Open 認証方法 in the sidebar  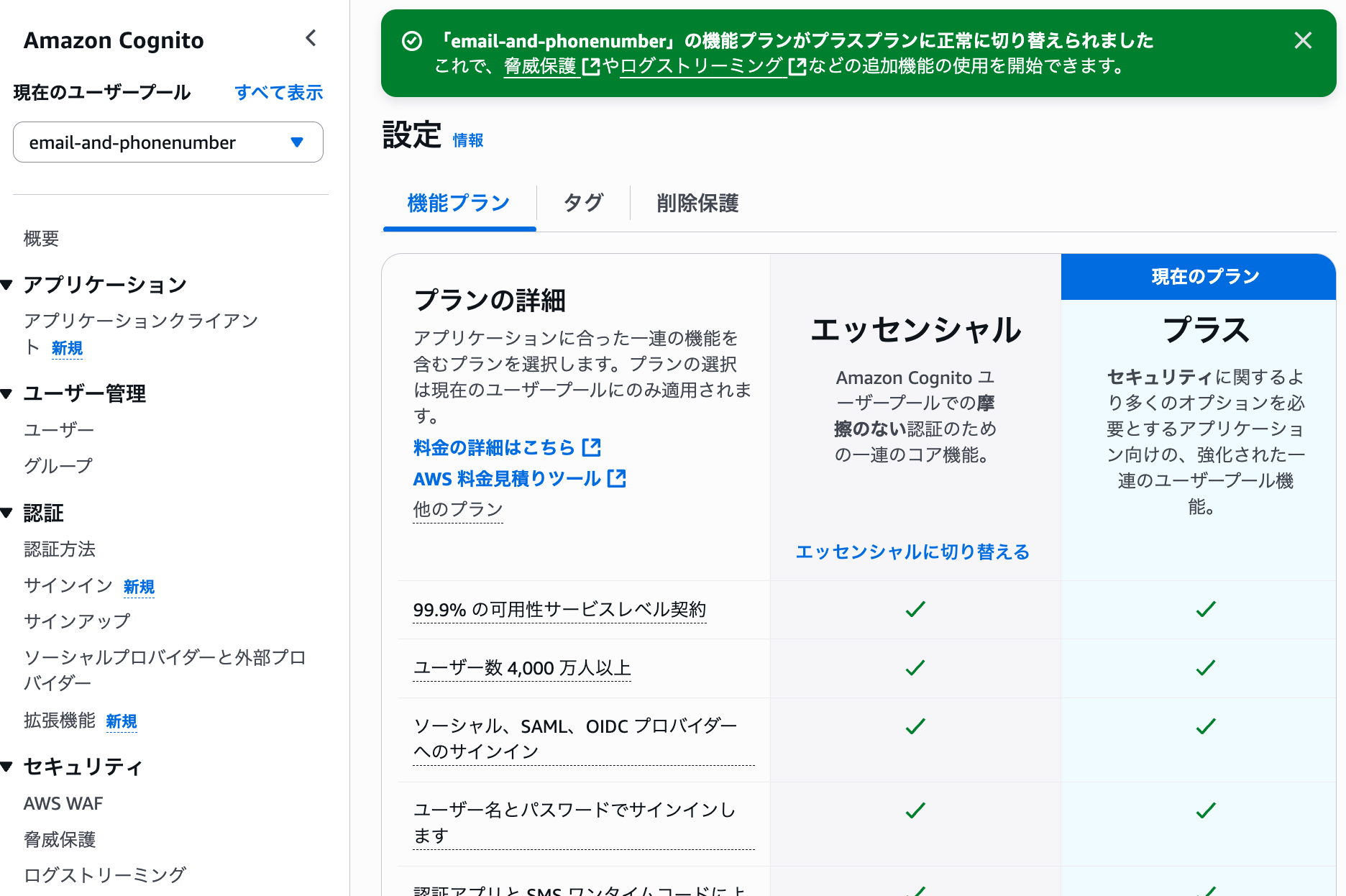pos(60,549)
